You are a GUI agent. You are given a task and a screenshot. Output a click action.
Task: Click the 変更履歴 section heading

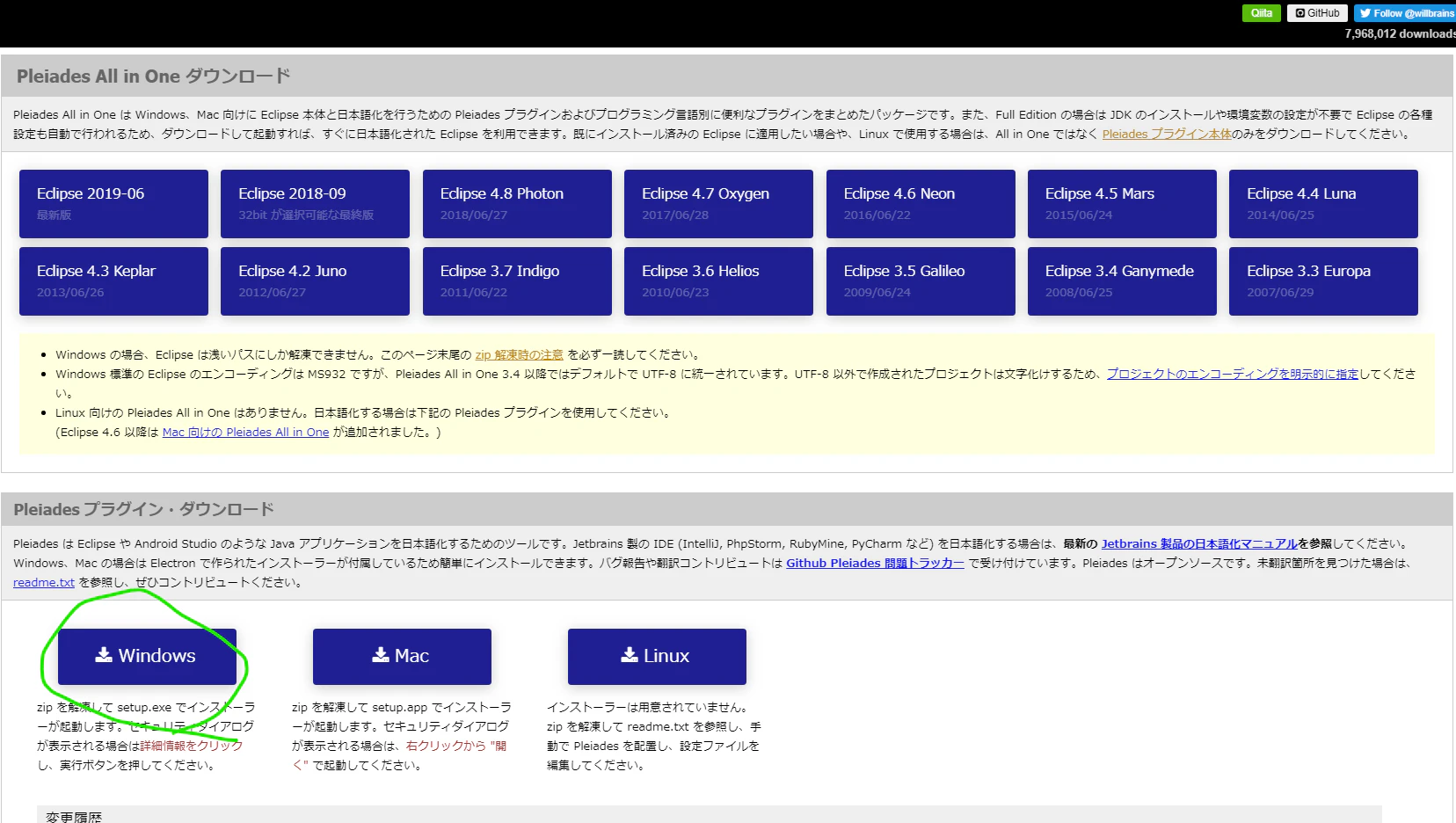74,817
